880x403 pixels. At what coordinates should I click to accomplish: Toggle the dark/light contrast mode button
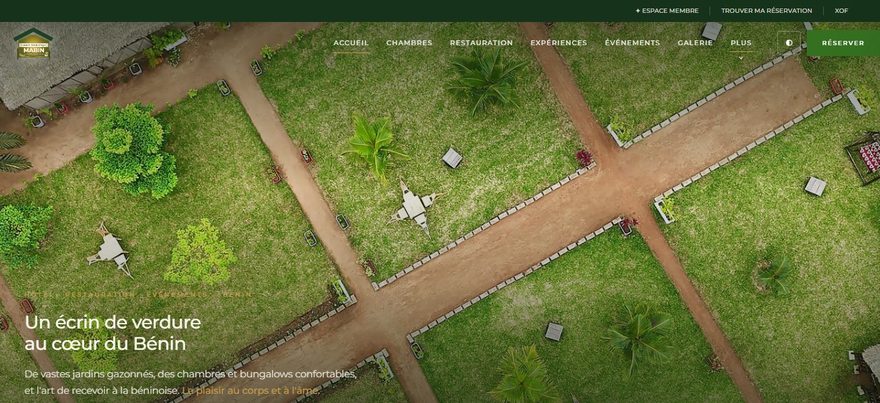tap(789, 43)
